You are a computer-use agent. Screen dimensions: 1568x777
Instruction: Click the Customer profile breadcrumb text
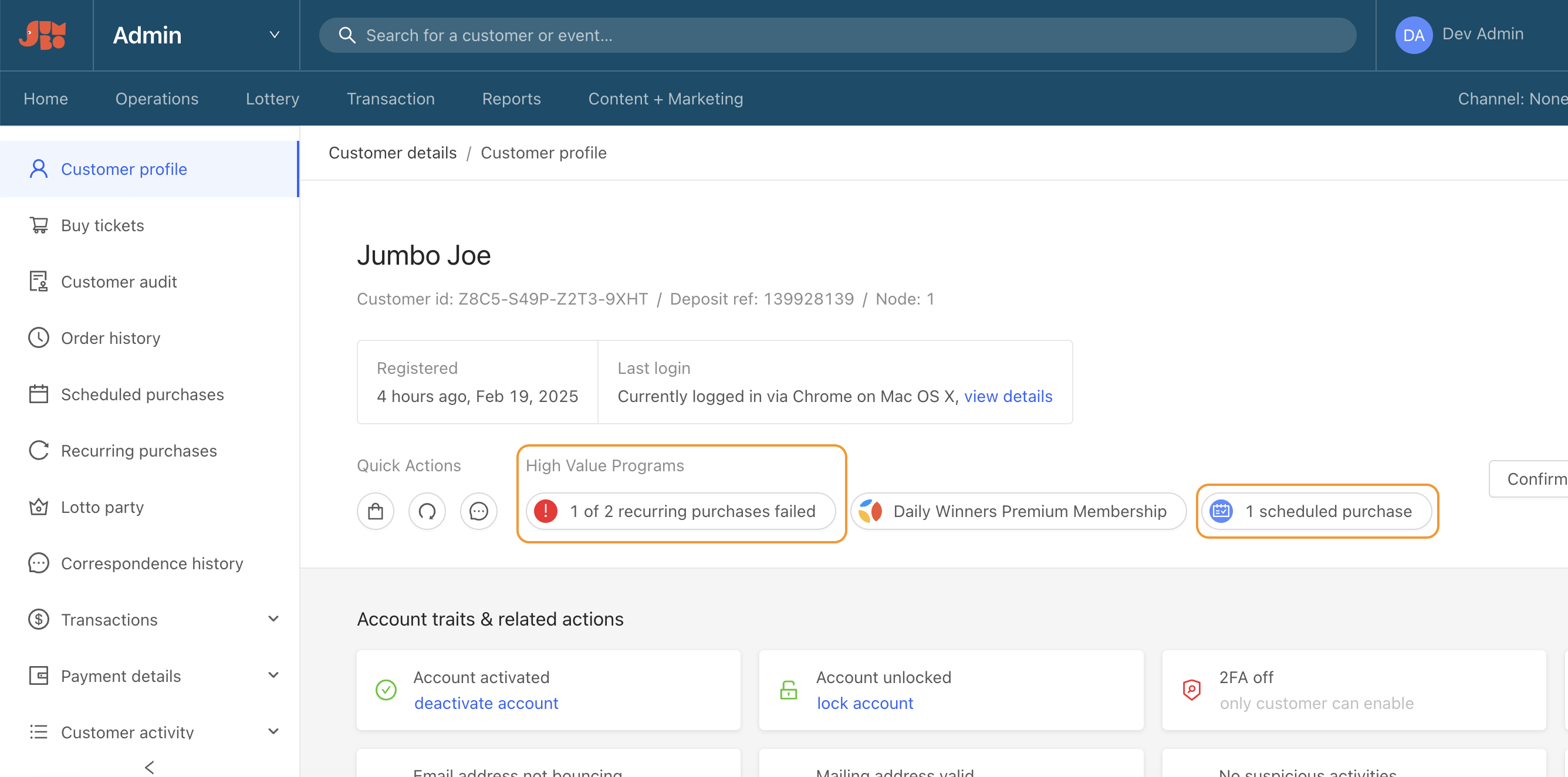543,153
